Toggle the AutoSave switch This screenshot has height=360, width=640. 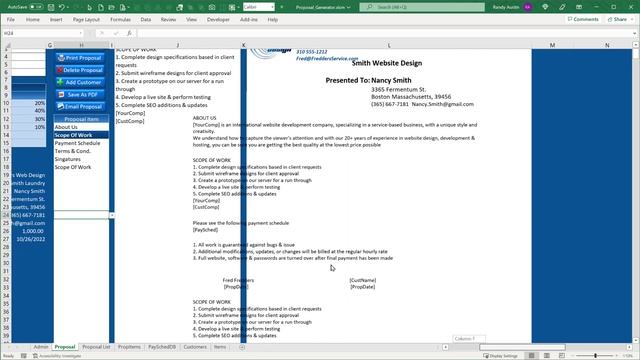tap(36, 7)
